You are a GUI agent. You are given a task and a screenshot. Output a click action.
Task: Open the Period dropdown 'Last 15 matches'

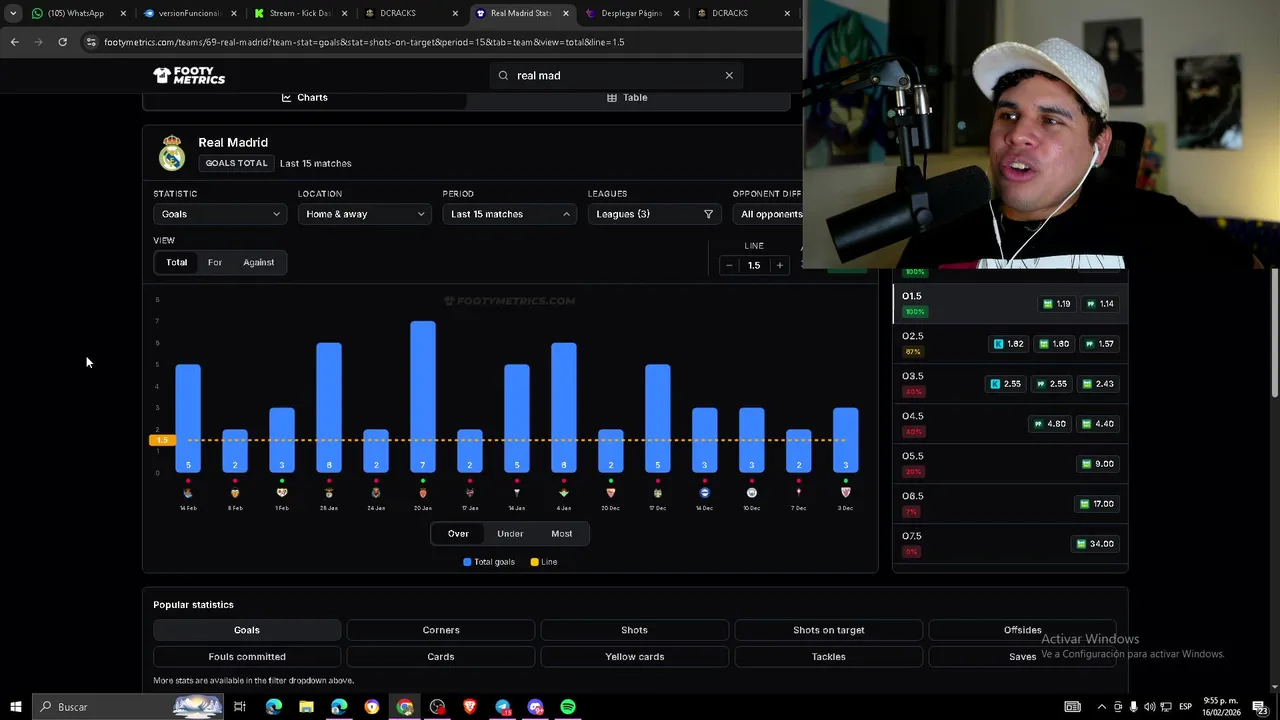[x=509, y=214]
